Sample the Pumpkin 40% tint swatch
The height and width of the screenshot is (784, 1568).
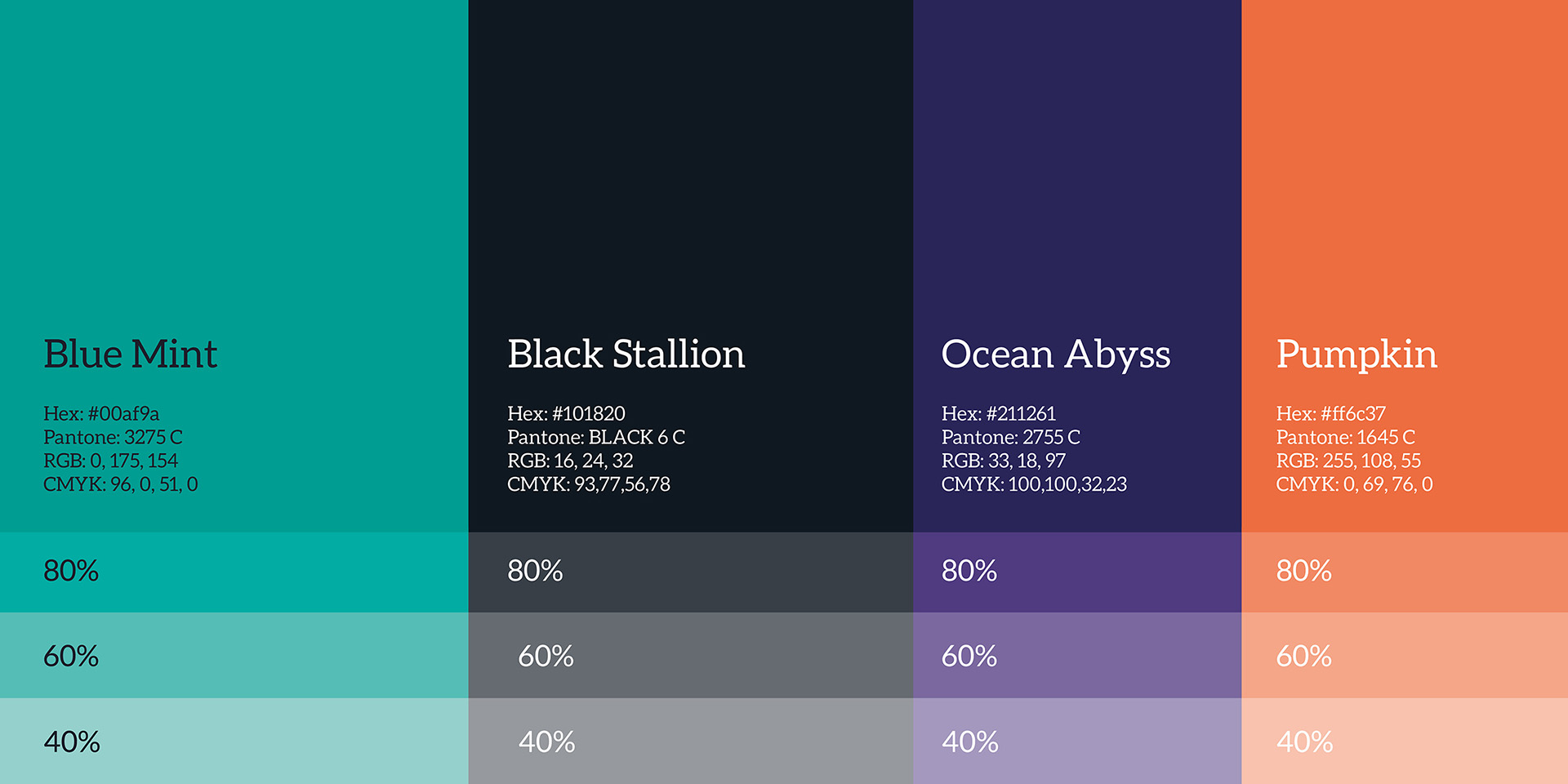[1405, 741]
